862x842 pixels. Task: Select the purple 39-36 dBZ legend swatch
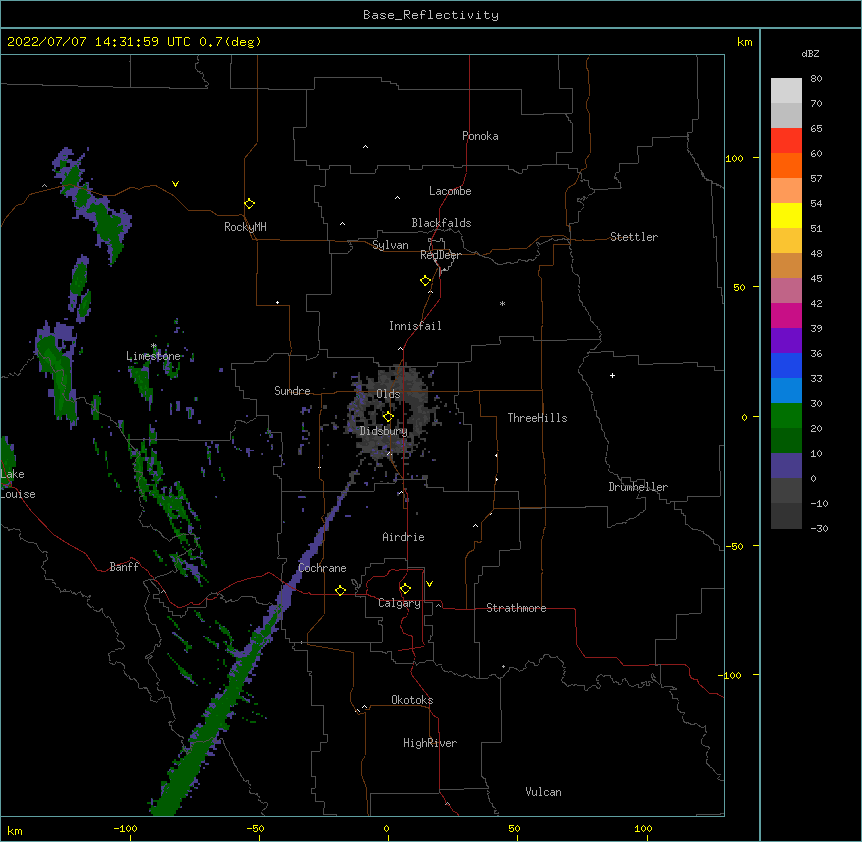pyautogui.click(x=786, y=340)
